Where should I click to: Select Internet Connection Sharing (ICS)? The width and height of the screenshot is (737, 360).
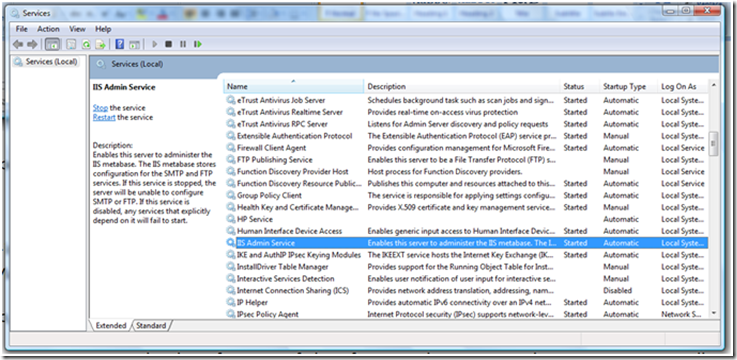pos(466,290)
